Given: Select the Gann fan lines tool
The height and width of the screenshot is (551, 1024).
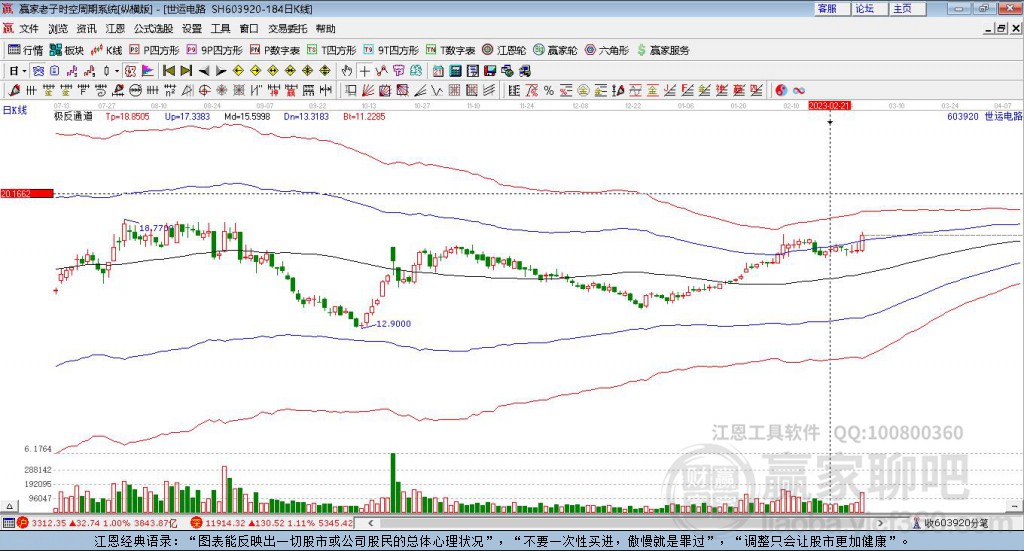Looking at the screenshot, I should (367, 90).
